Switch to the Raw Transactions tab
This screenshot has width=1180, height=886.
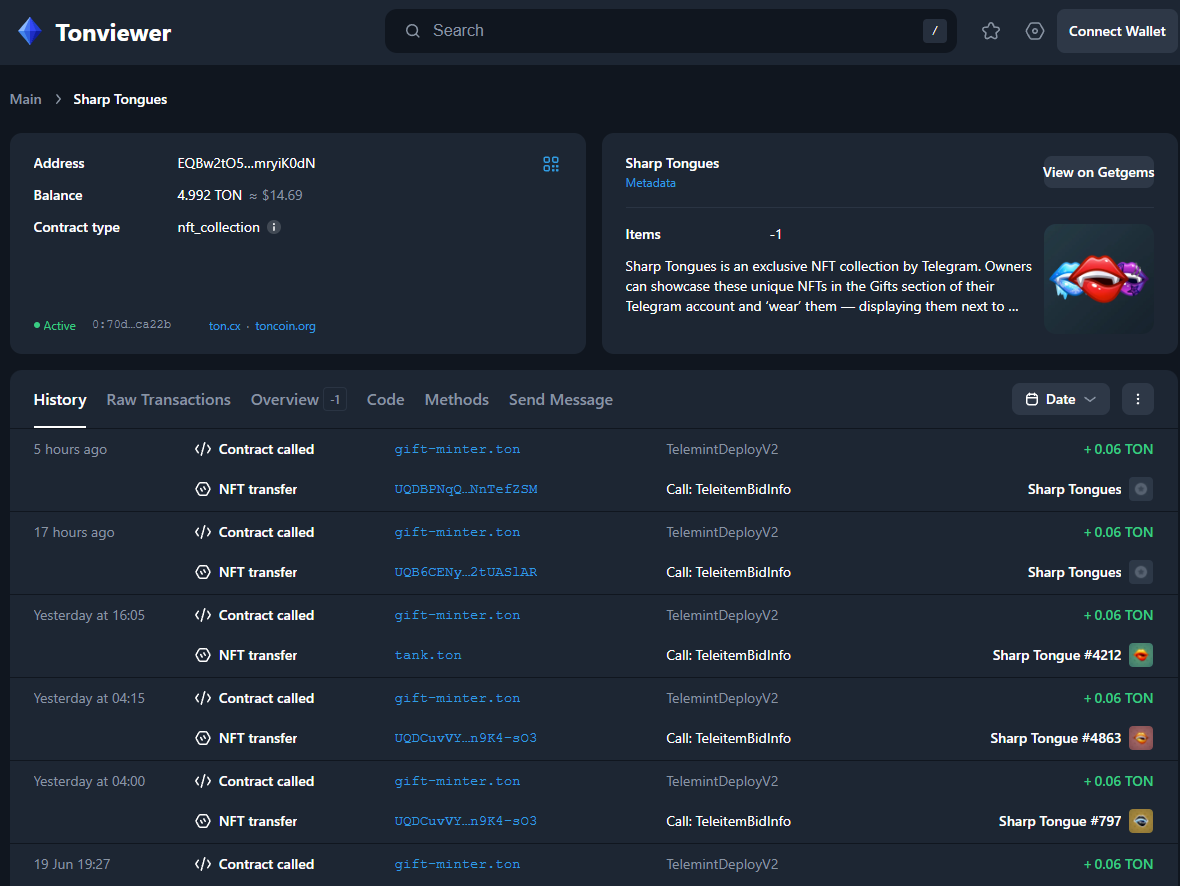168,400
